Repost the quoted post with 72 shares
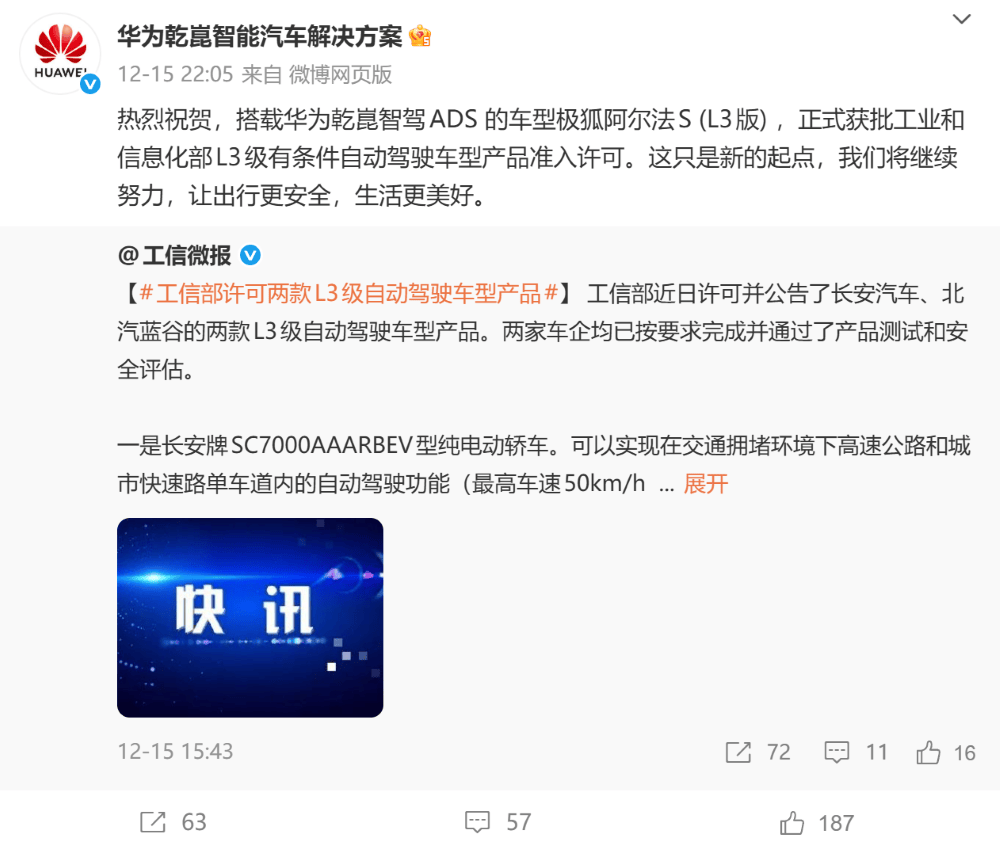Viewport: 1000px width, 846px height. [x=758, y=752]
